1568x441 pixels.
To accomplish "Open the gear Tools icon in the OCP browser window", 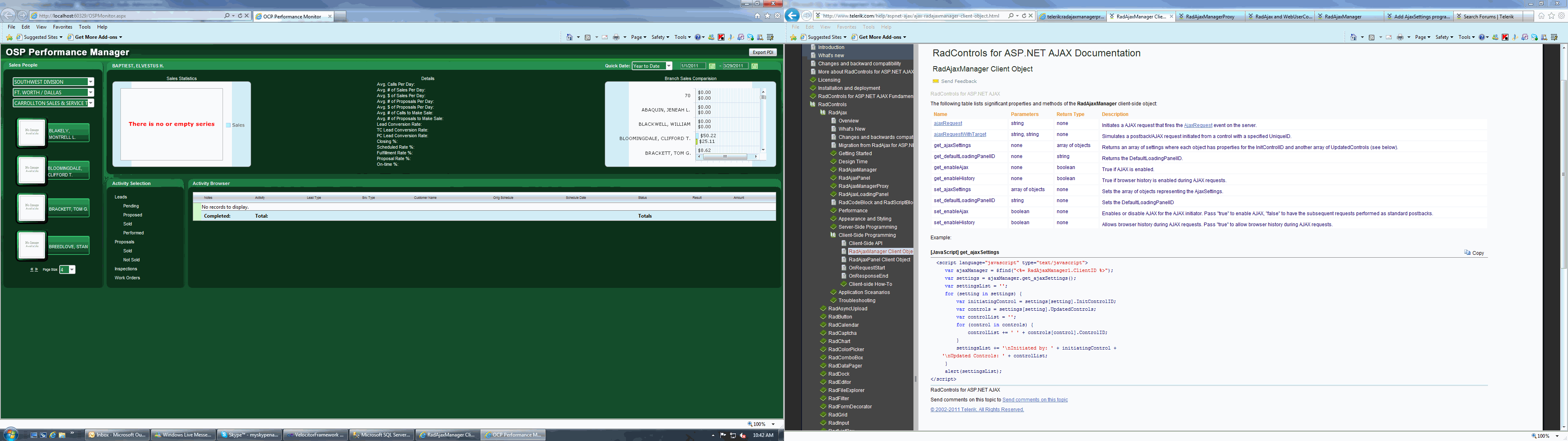I will 777,16.
